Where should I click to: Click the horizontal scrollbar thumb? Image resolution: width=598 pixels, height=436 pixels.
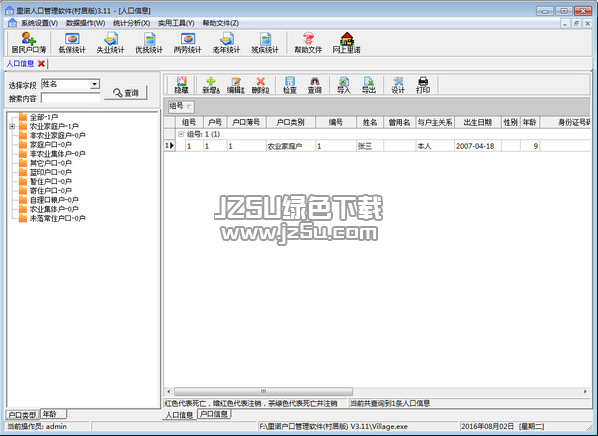click(264, 391)
